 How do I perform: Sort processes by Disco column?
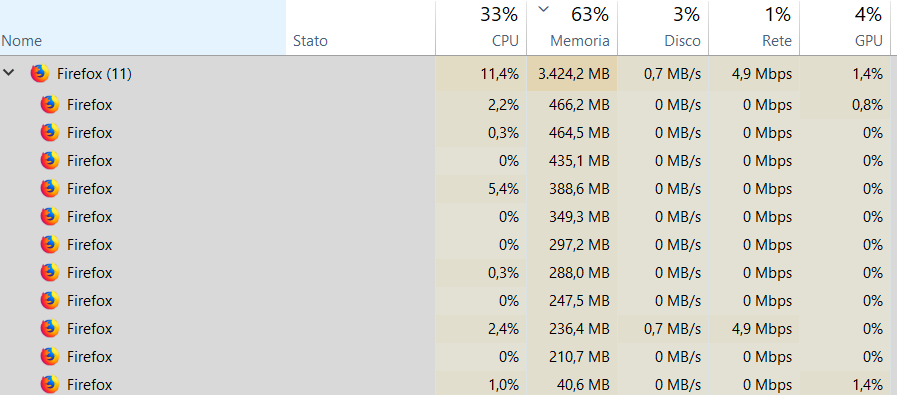pos(663,27)
